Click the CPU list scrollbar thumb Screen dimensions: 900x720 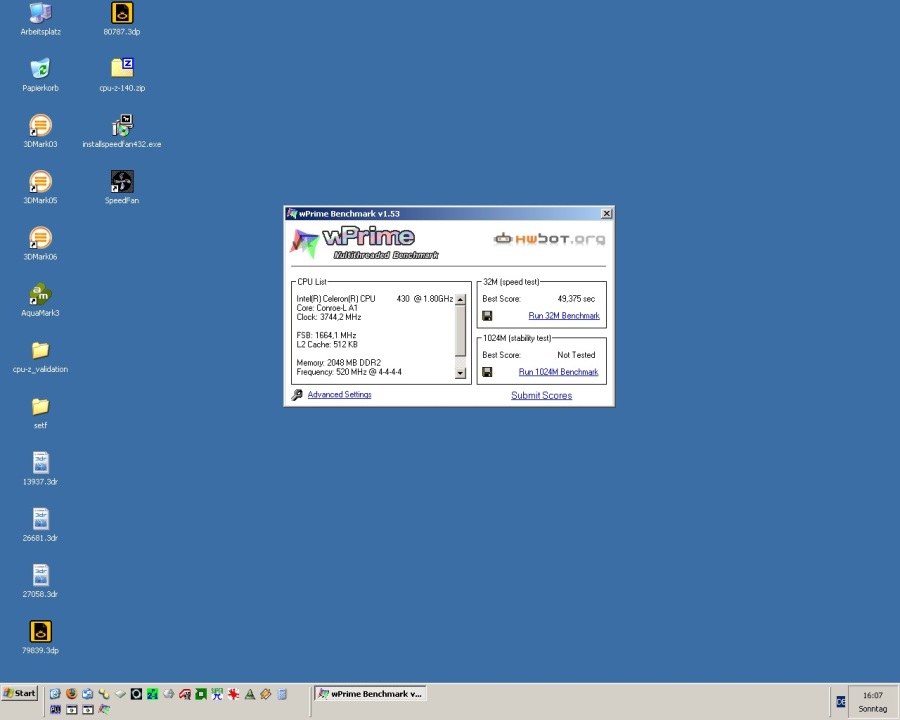tap(460, 330)
